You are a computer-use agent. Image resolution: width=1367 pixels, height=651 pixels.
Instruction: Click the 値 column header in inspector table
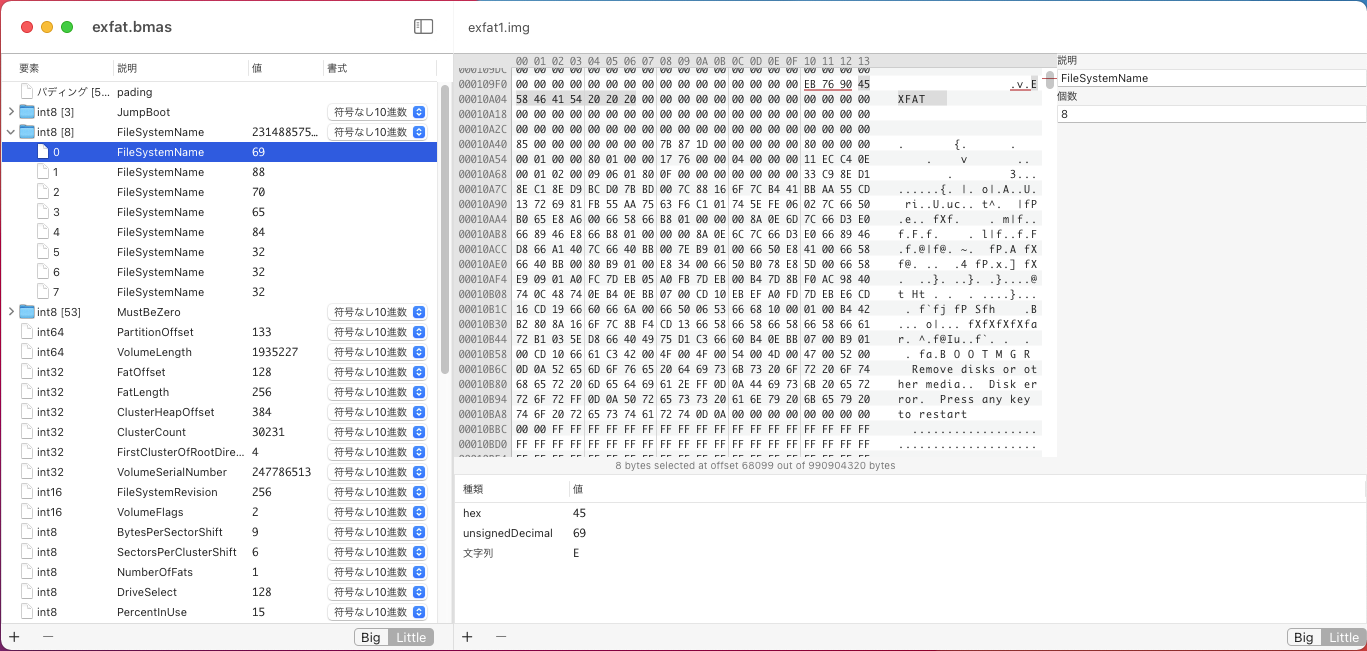coord(967,489)
